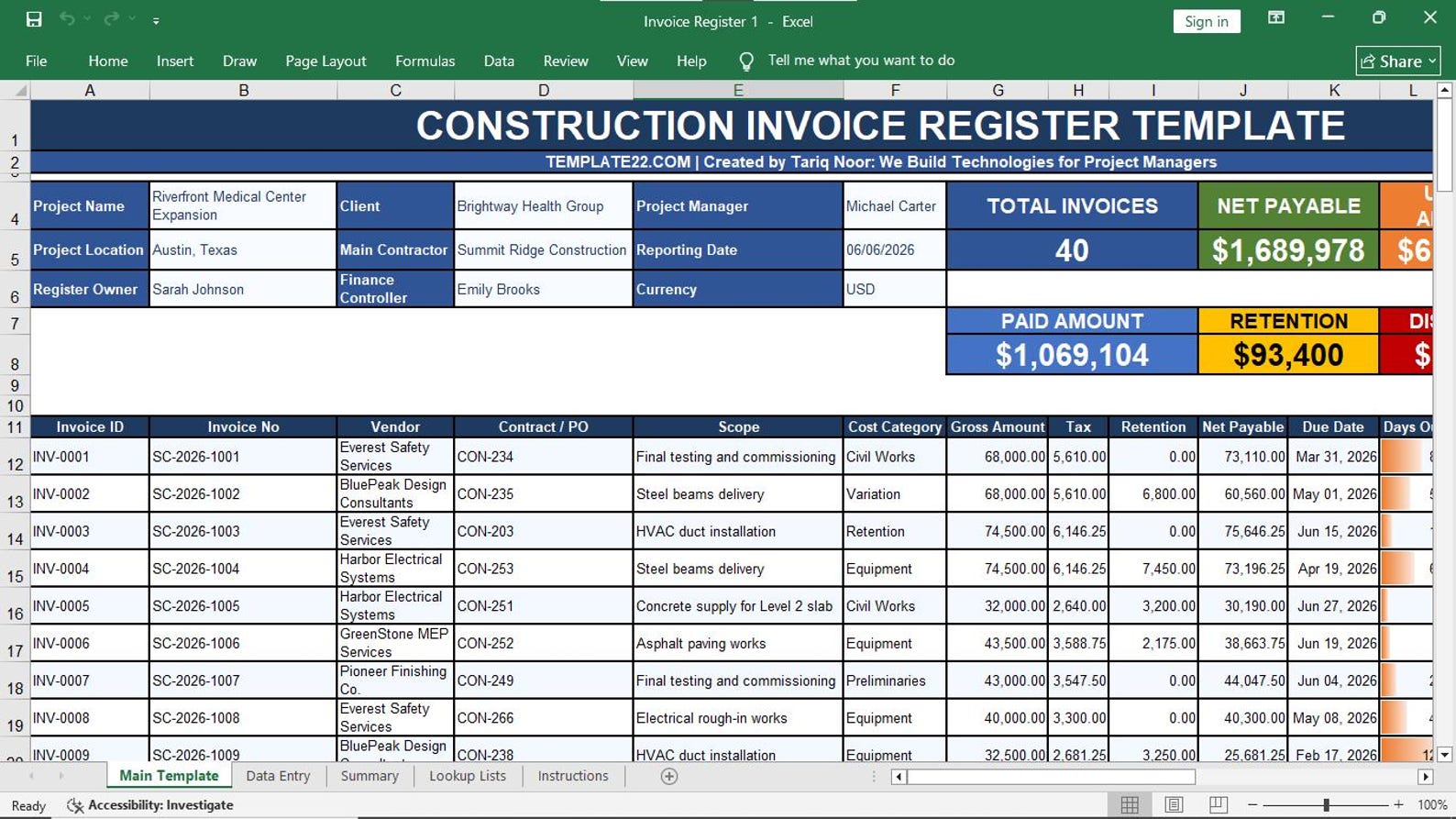Switch to Normal view icon
Image resolution: width=1456 pixels, height=819 pixels.
point(1130,804)
